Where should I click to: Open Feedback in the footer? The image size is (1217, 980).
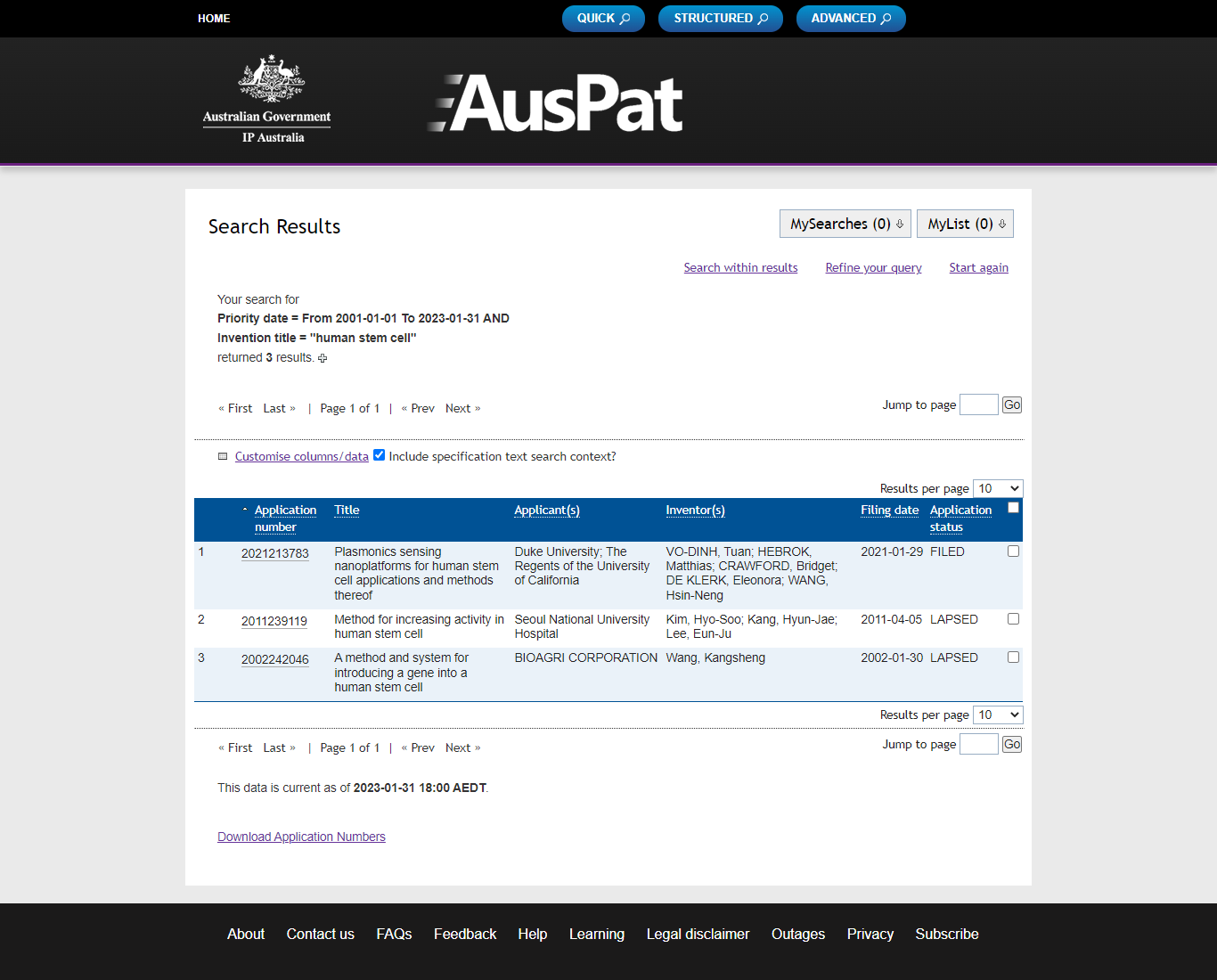point(465,934)
